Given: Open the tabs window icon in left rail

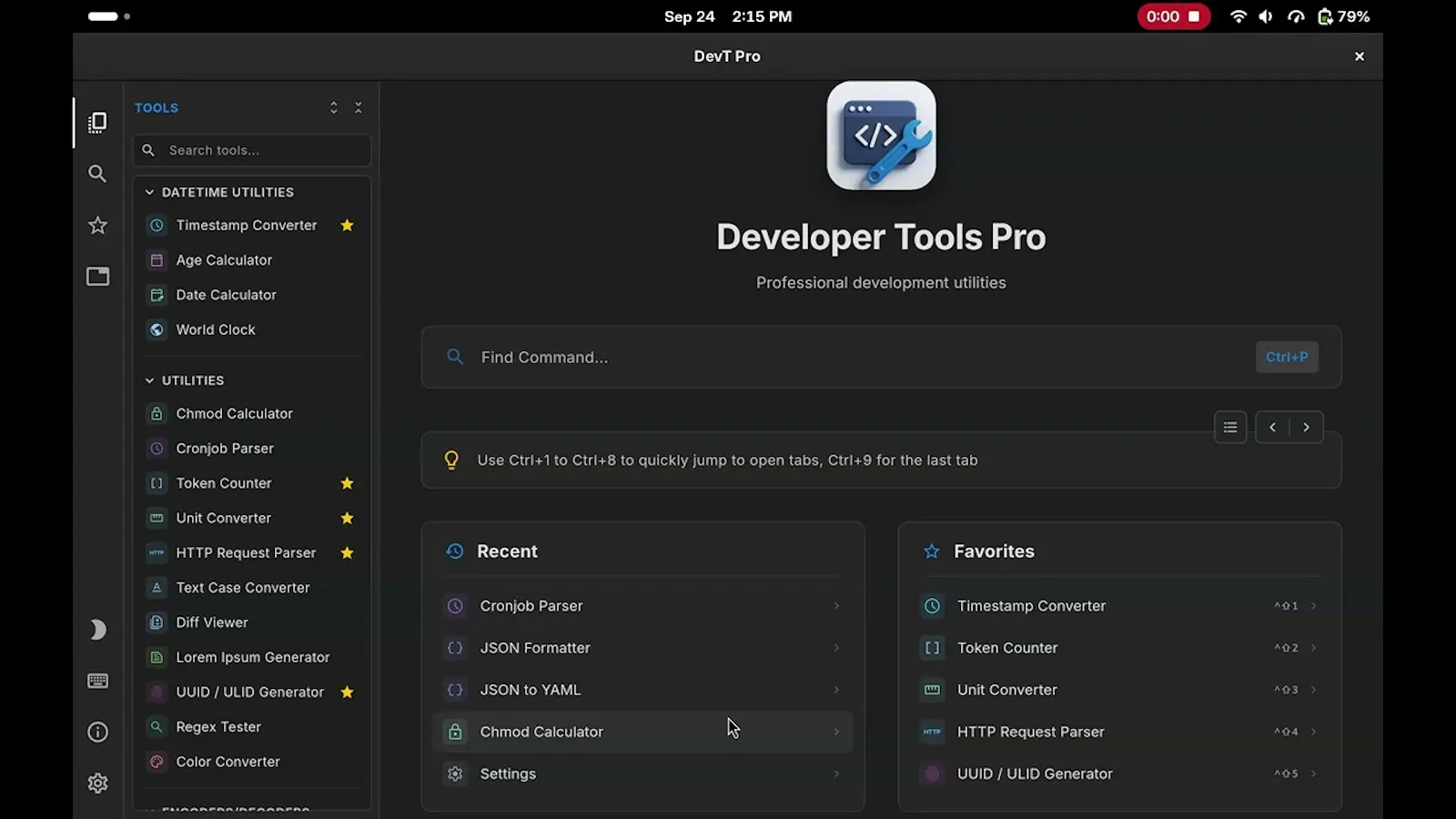Looking at the screenshot, I should tap(97, 276).
